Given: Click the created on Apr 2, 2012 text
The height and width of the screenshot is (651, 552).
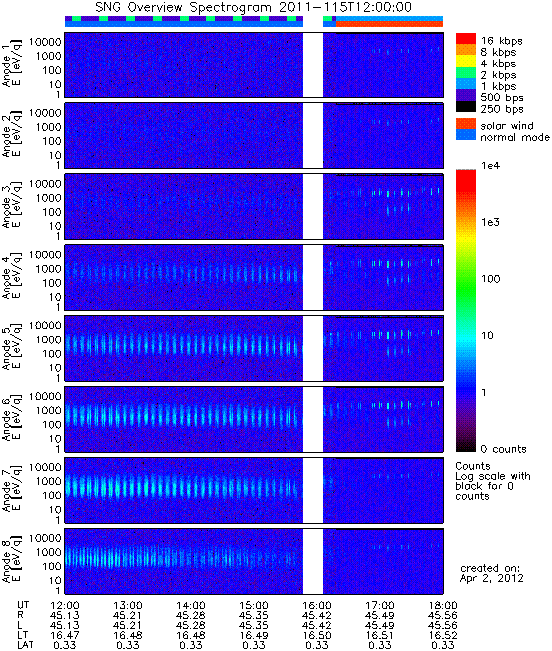Looking at the screenshot, I should point(492,573).
